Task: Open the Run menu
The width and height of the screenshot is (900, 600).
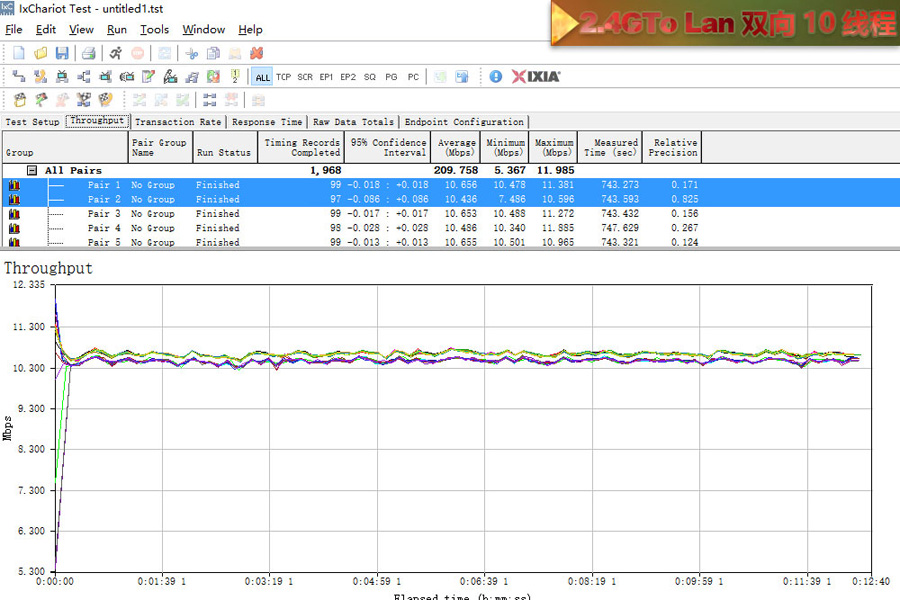Action: click(117, 30)
